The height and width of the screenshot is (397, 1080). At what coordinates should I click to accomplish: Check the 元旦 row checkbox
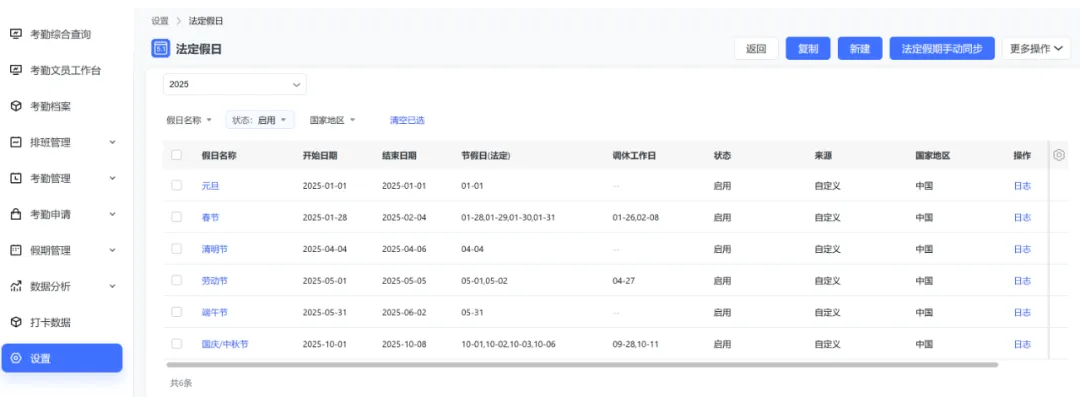(x=176, y=185)
